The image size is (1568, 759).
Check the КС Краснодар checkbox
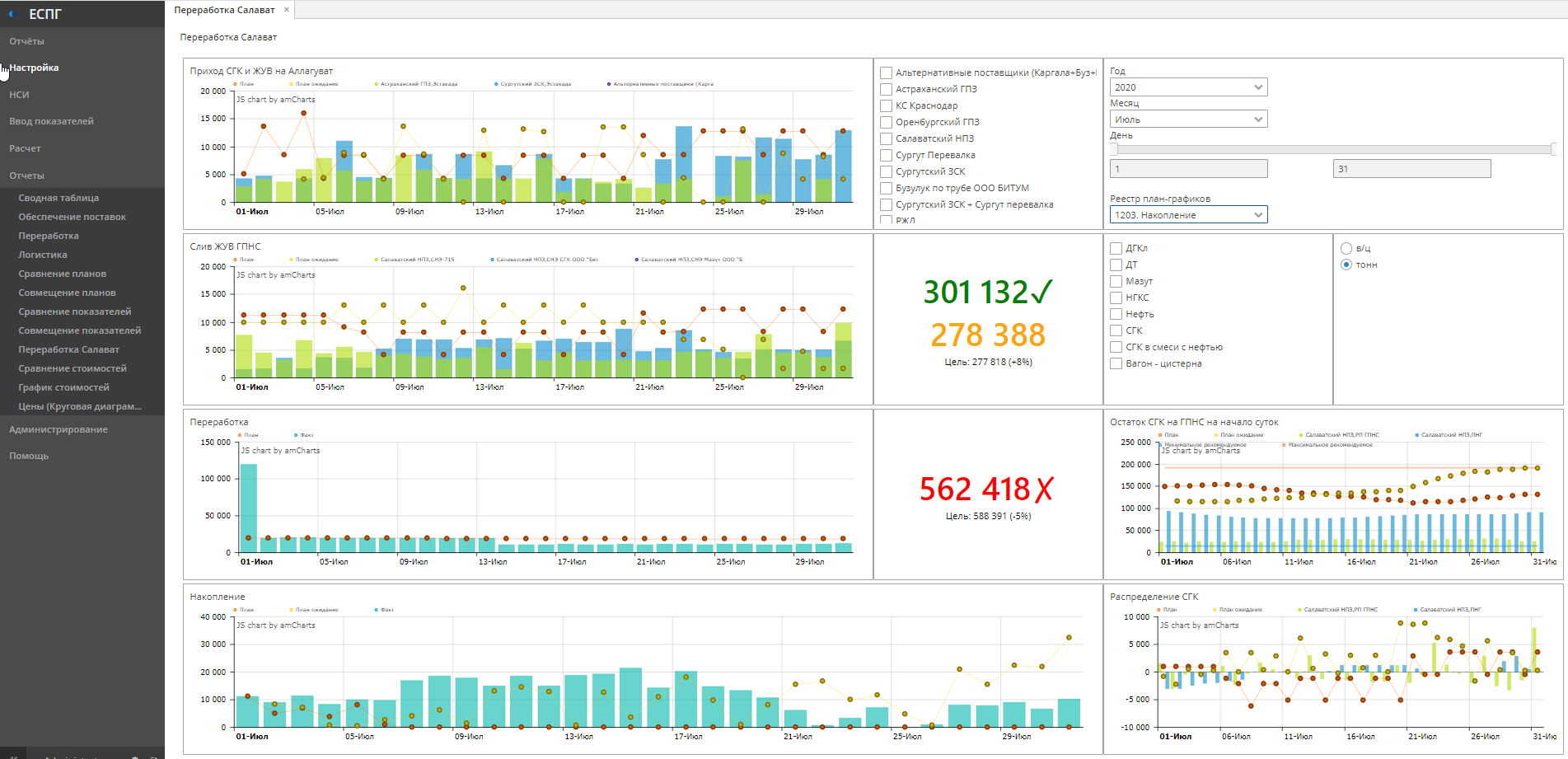(887, 105)
